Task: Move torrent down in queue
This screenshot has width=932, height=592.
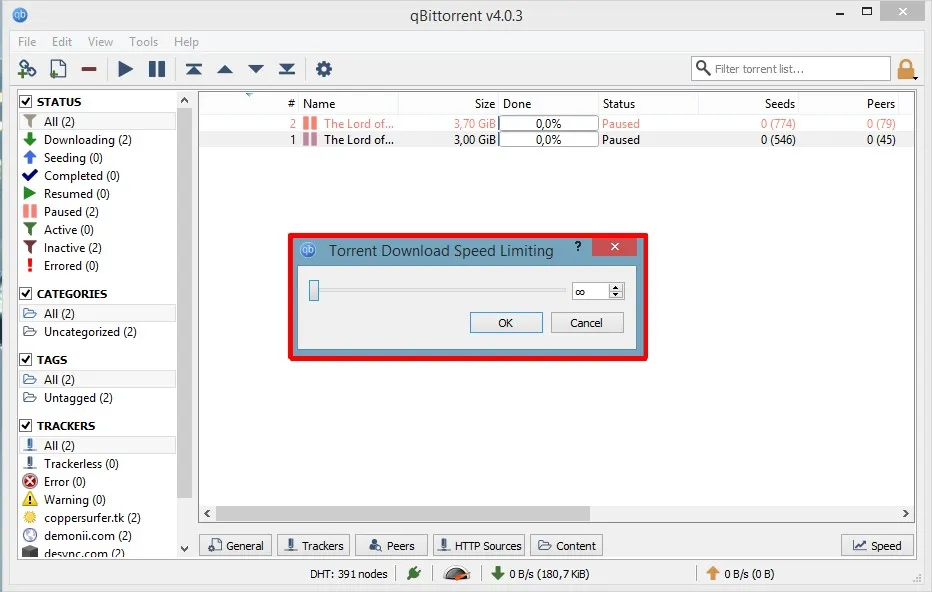Action: [x=256, y=70]
